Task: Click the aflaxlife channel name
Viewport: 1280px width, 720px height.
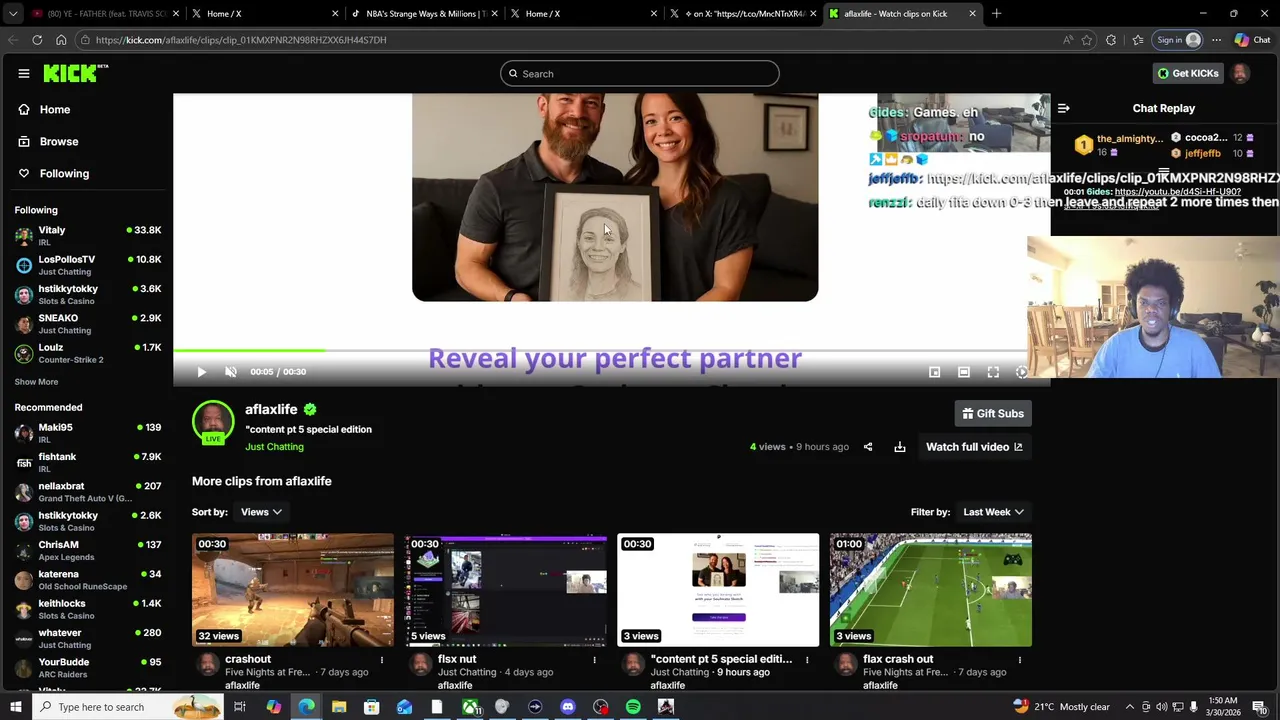Action: tap(271, 409)
